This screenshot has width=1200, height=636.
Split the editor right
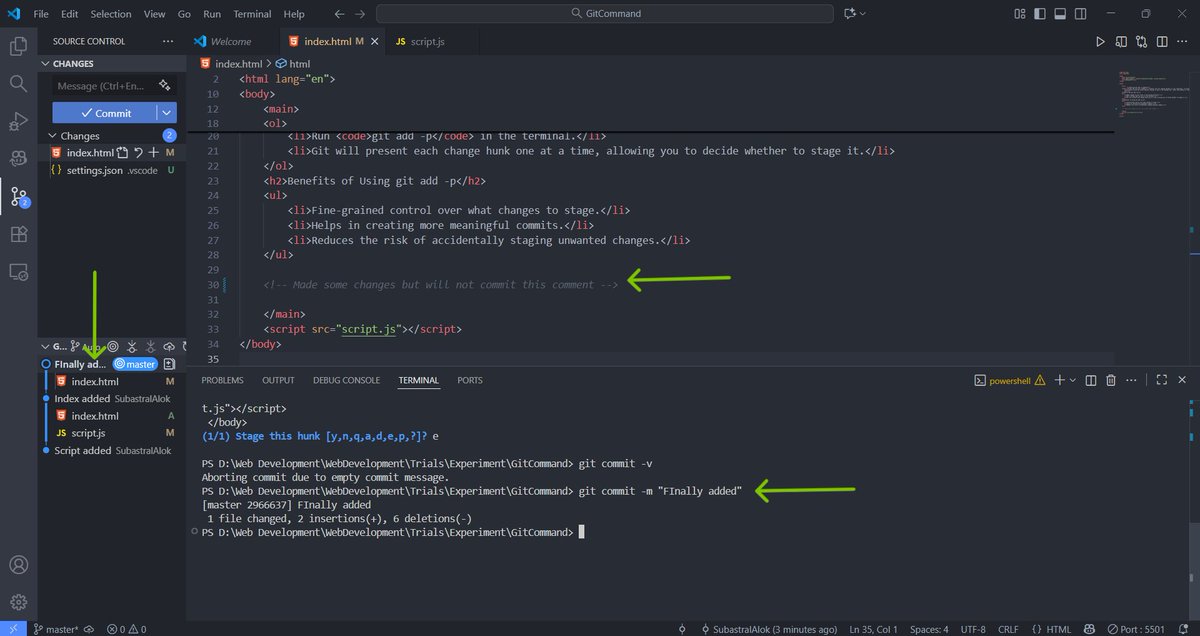pyautogui.click(x=1160, y=42)
